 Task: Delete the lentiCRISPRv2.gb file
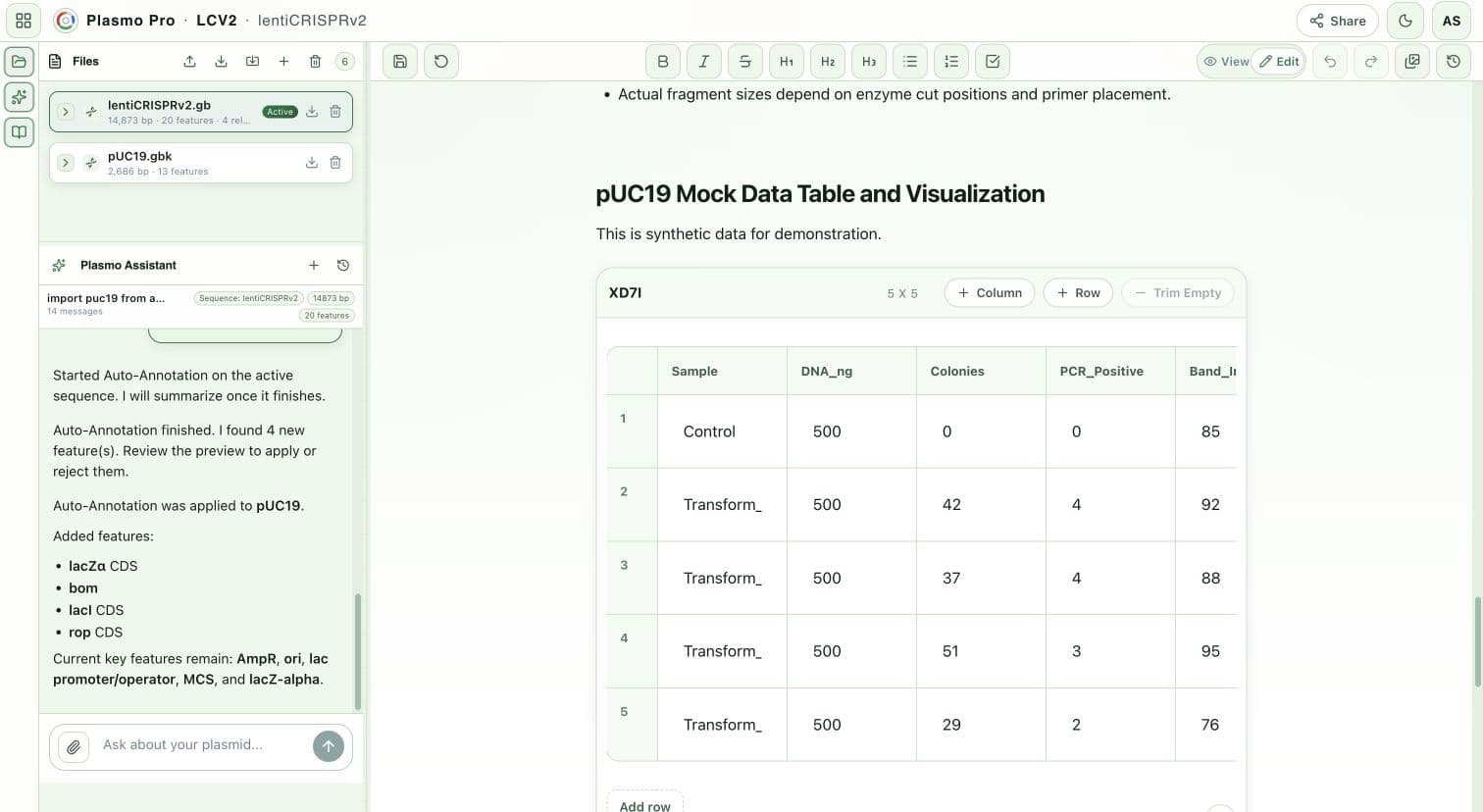pyautogui.click(x=335, y=112)
